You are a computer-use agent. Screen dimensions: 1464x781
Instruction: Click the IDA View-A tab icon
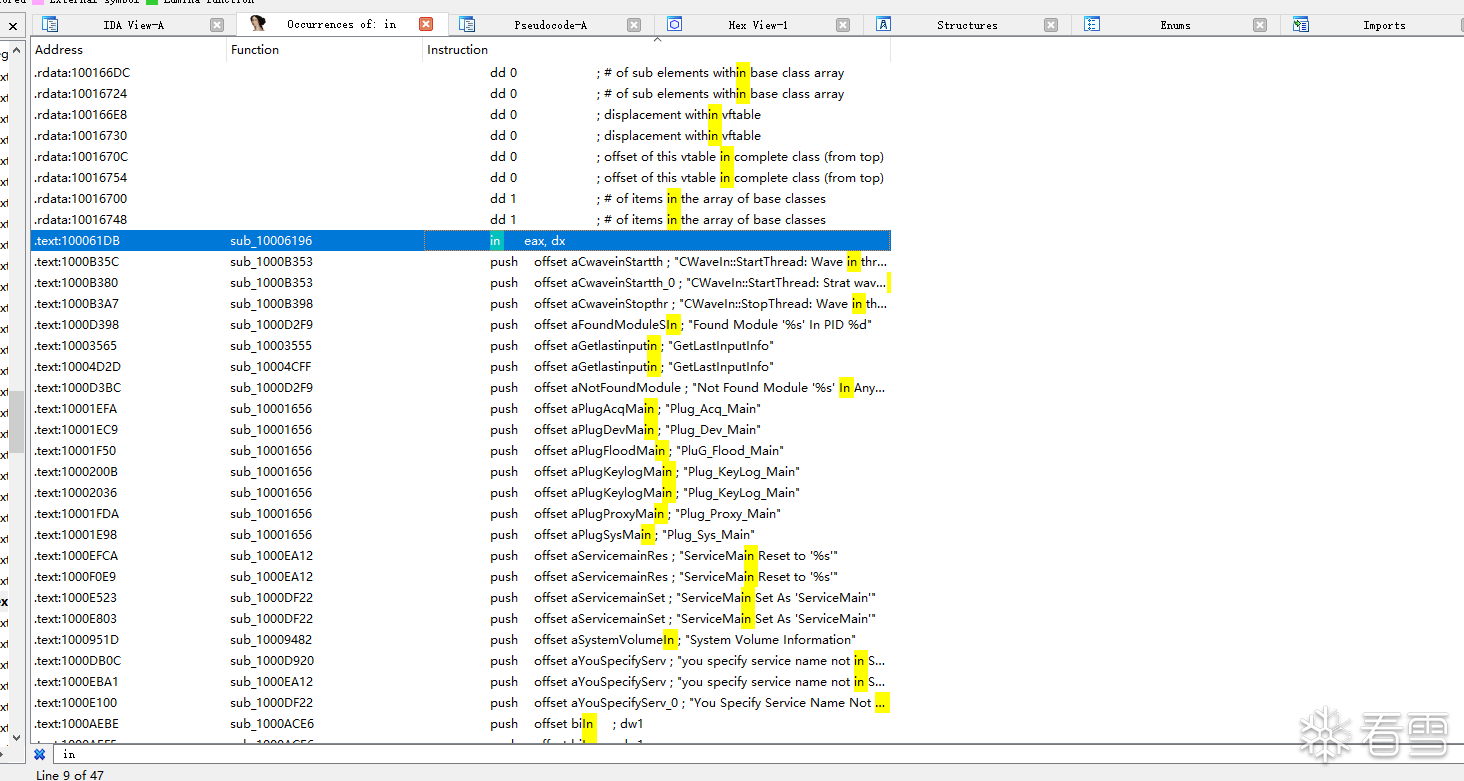pyautogui.click(x=51, y=25)
